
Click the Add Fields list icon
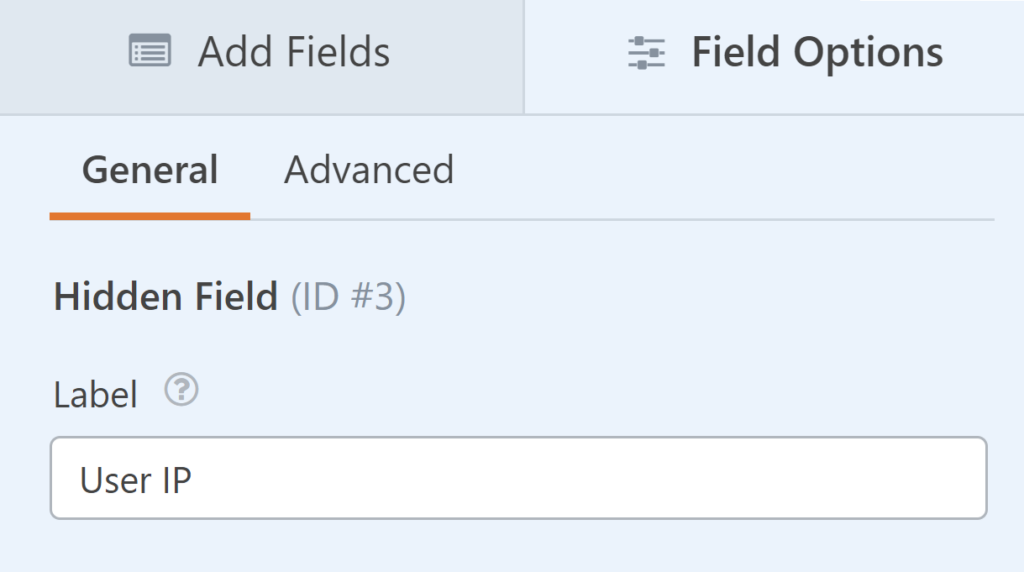150,51
